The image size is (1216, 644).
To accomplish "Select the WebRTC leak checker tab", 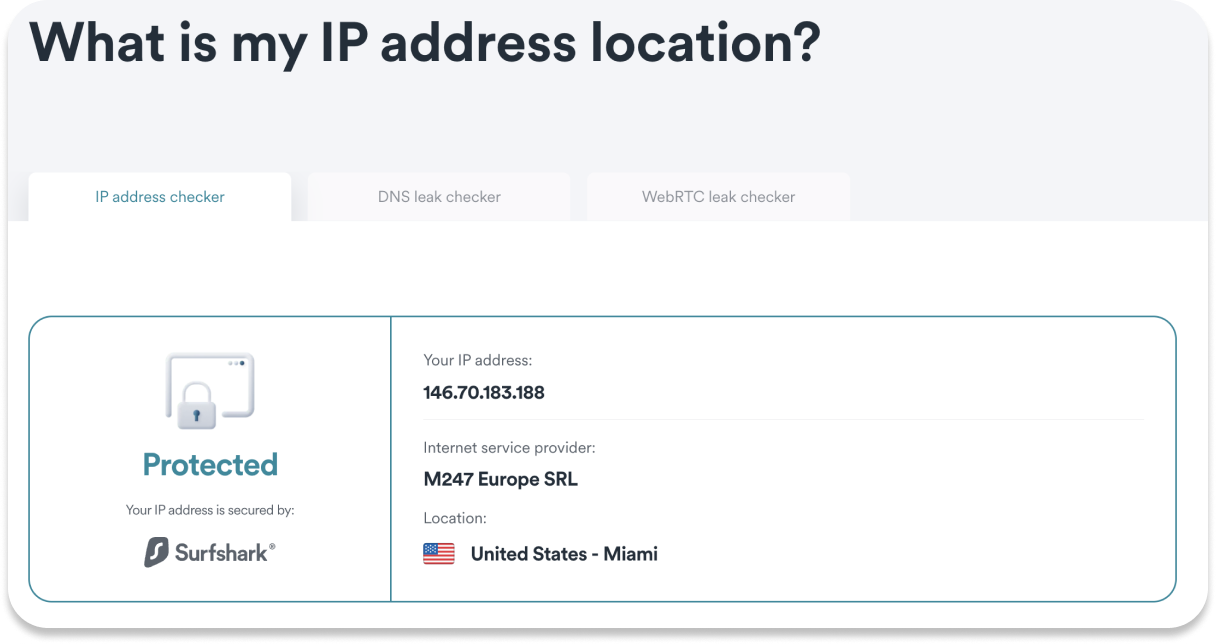I will point(718,197).
